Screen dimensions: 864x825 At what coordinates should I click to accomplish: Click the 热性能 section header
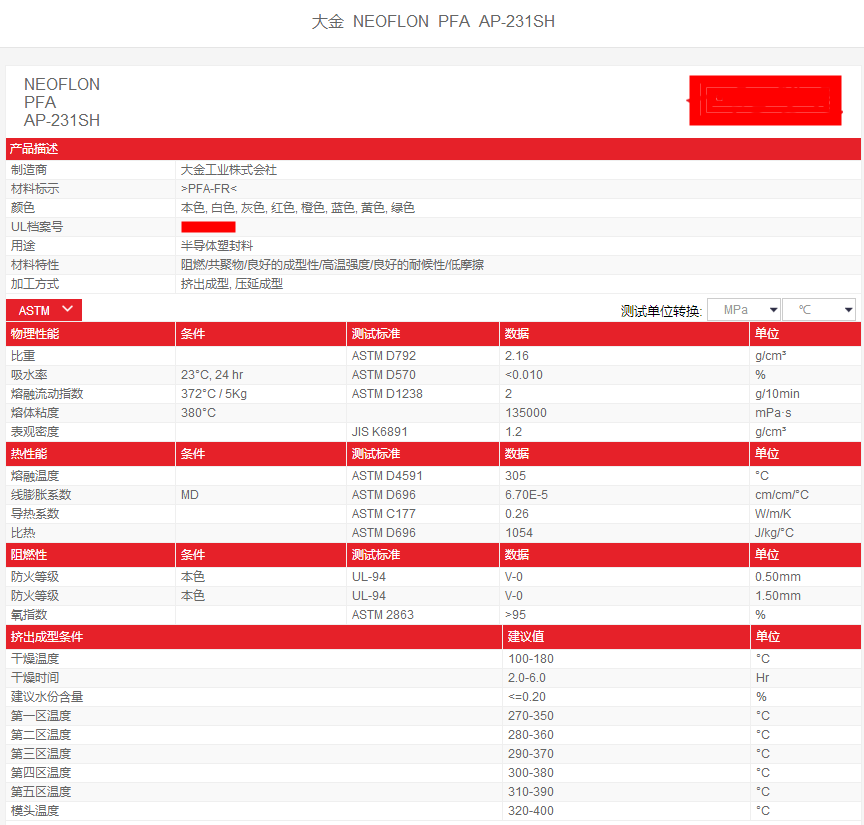90,454
